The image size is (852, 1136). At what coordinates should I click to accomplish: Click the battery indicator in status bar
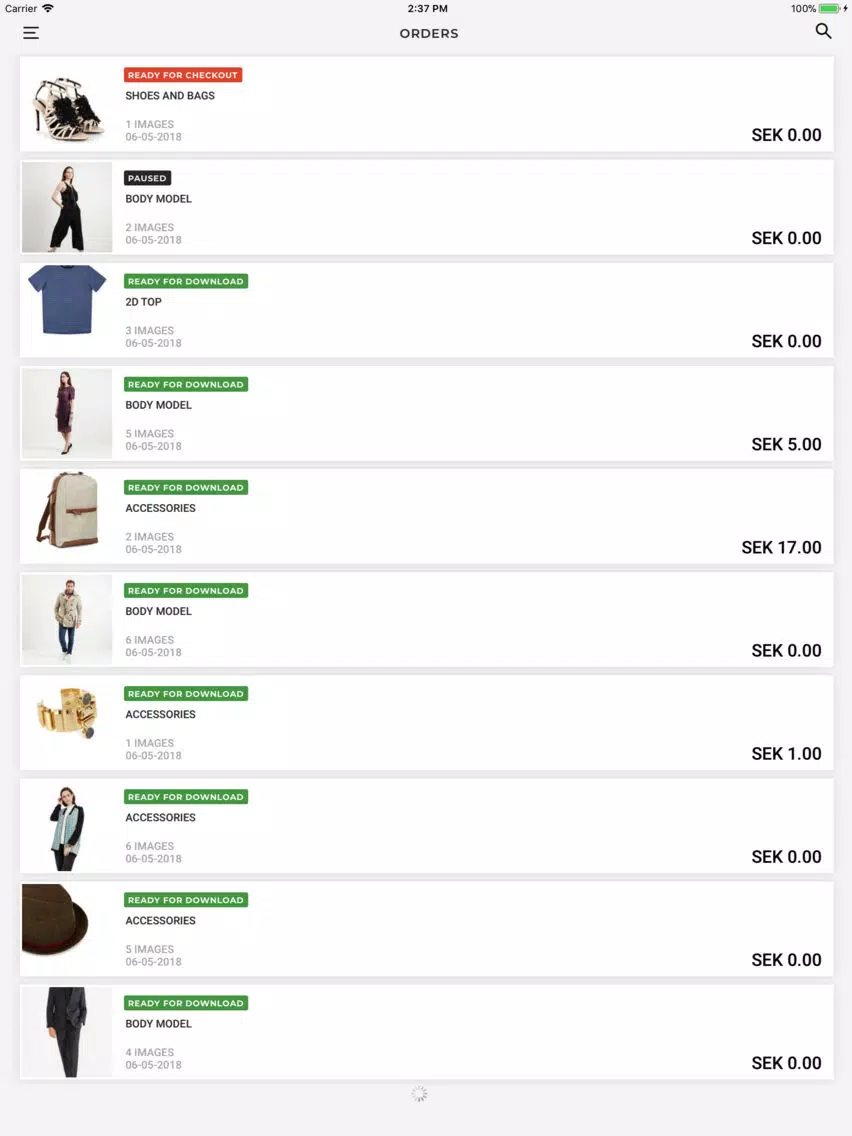[x=830, y=9]
